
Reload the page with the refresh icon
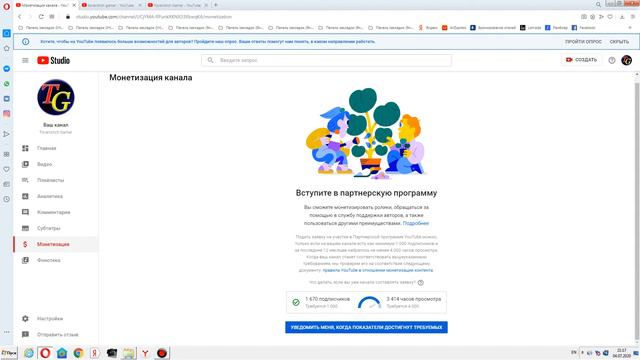(41, 17)
